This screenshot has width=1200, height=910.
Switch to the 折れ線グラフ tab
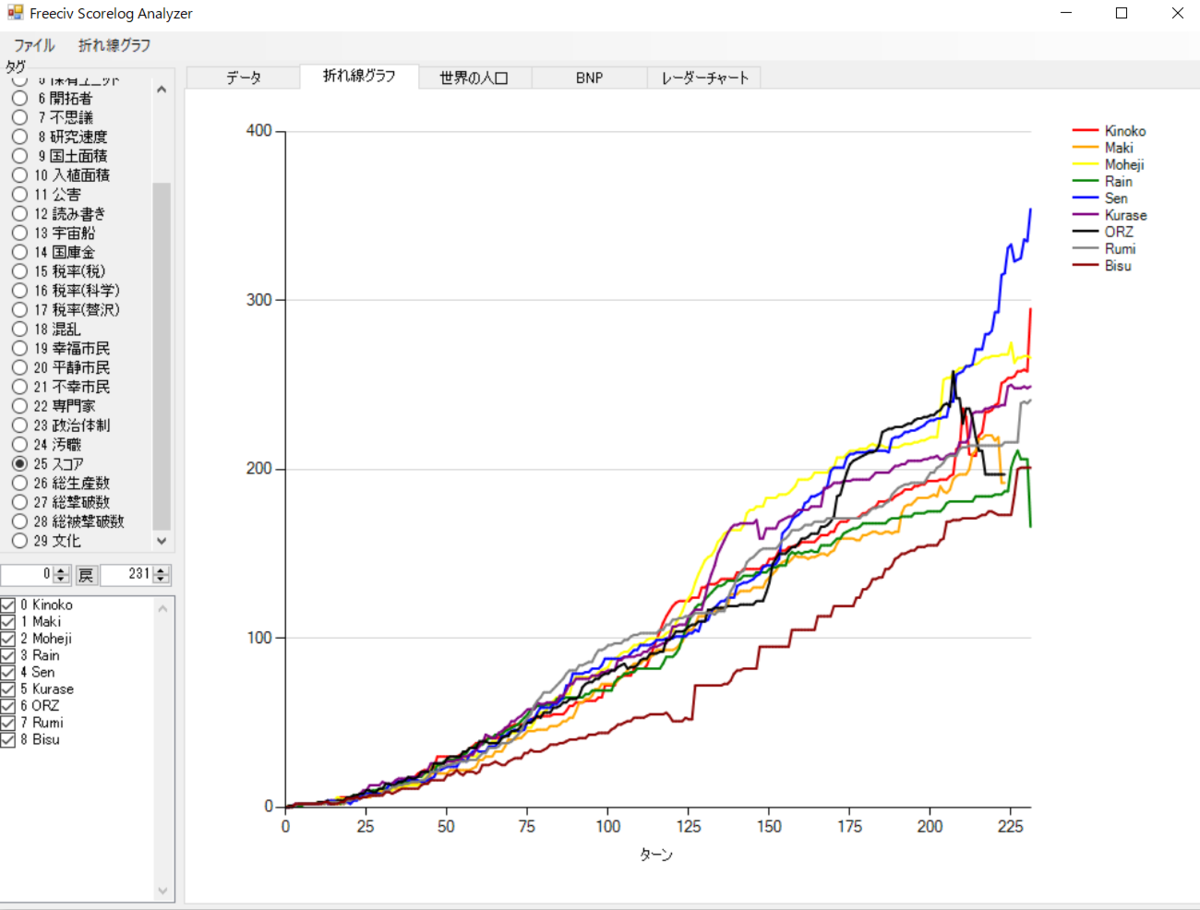pos(359,76)
